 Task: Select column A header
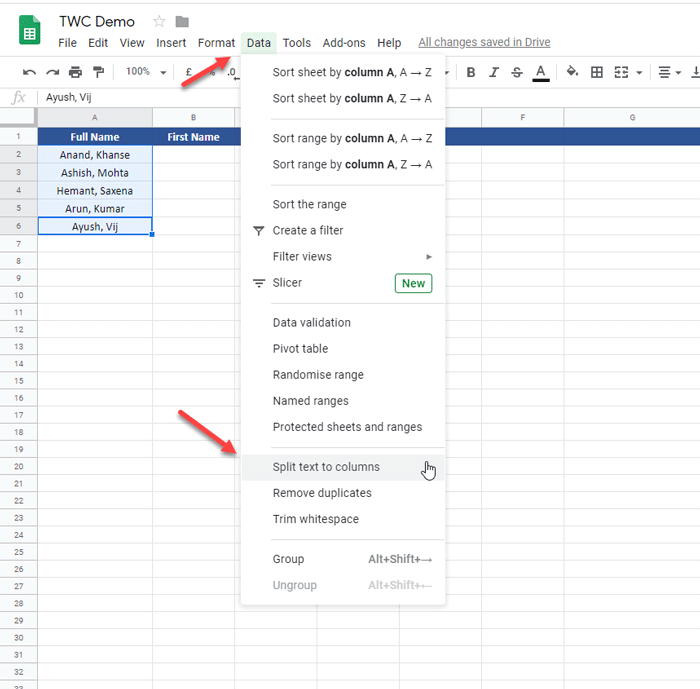point(95,117)
